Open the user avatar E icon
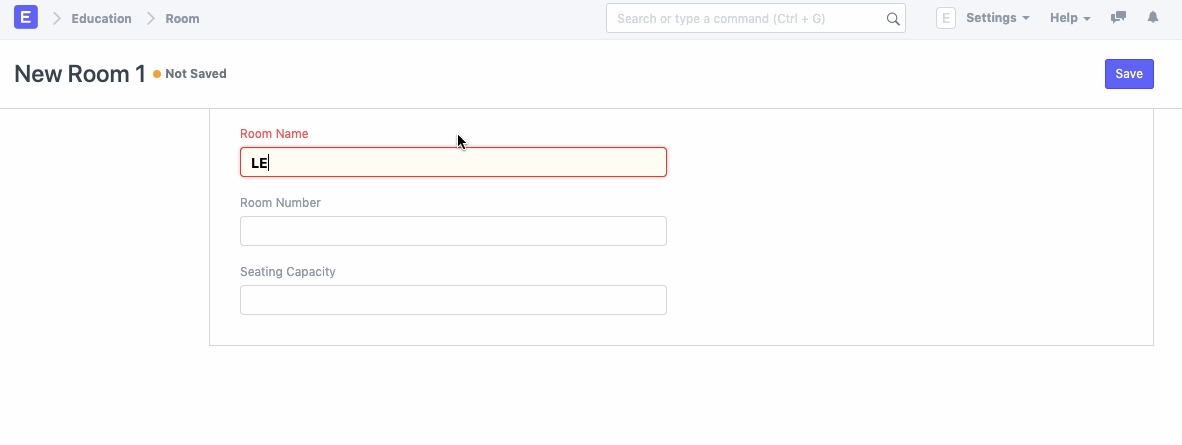The image size is (1182, 445). (946, 18)
